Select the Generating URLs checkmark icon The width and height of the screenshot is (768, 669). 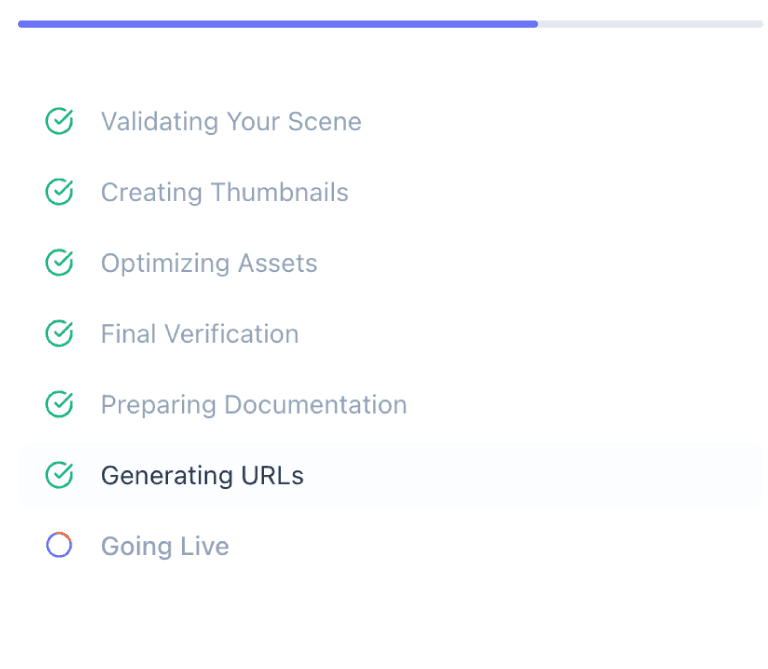pyautogui.click(x=59, y=475)
